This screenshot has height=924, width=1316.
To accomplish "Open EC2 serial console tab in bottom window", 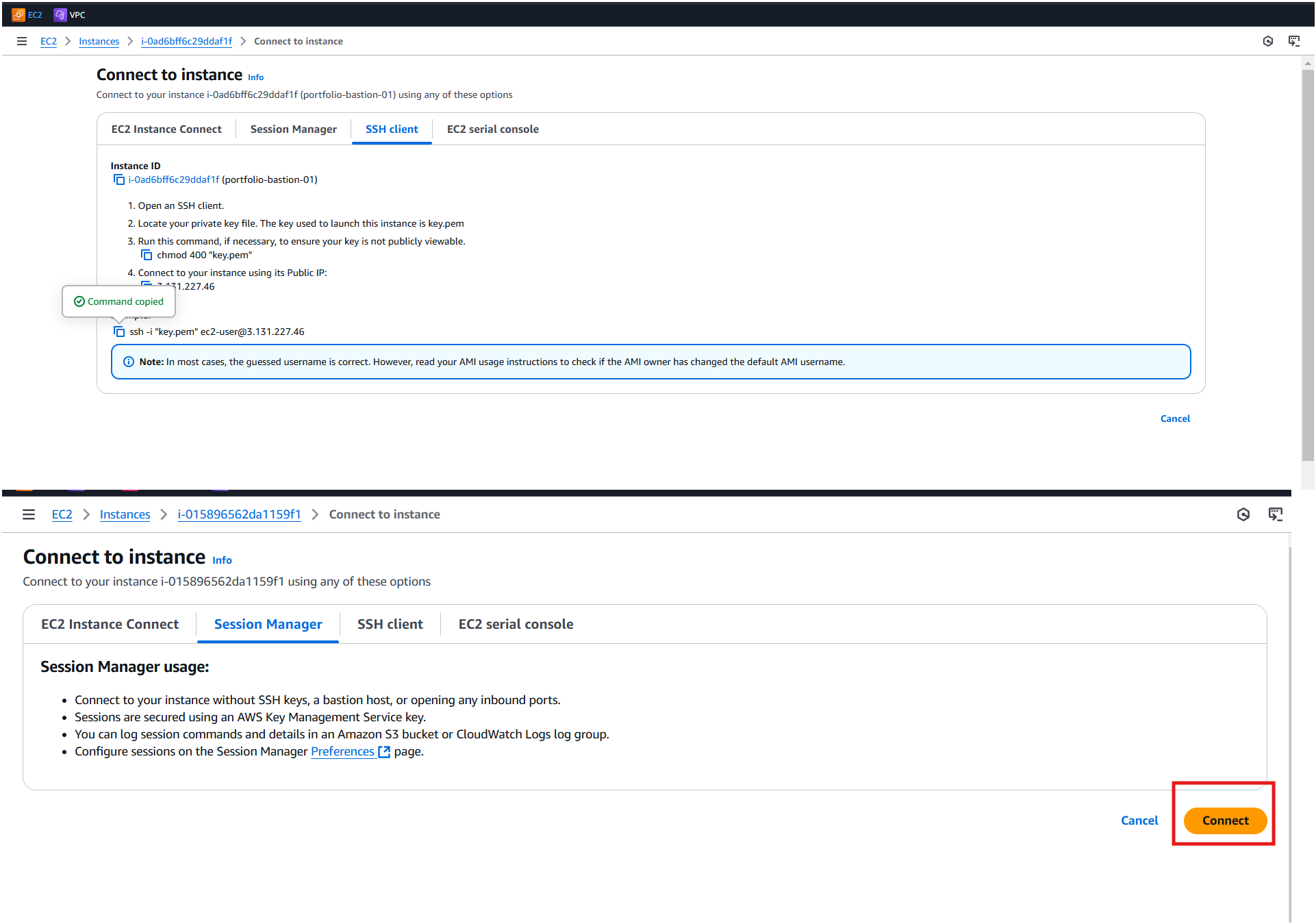I will [516, 624].
